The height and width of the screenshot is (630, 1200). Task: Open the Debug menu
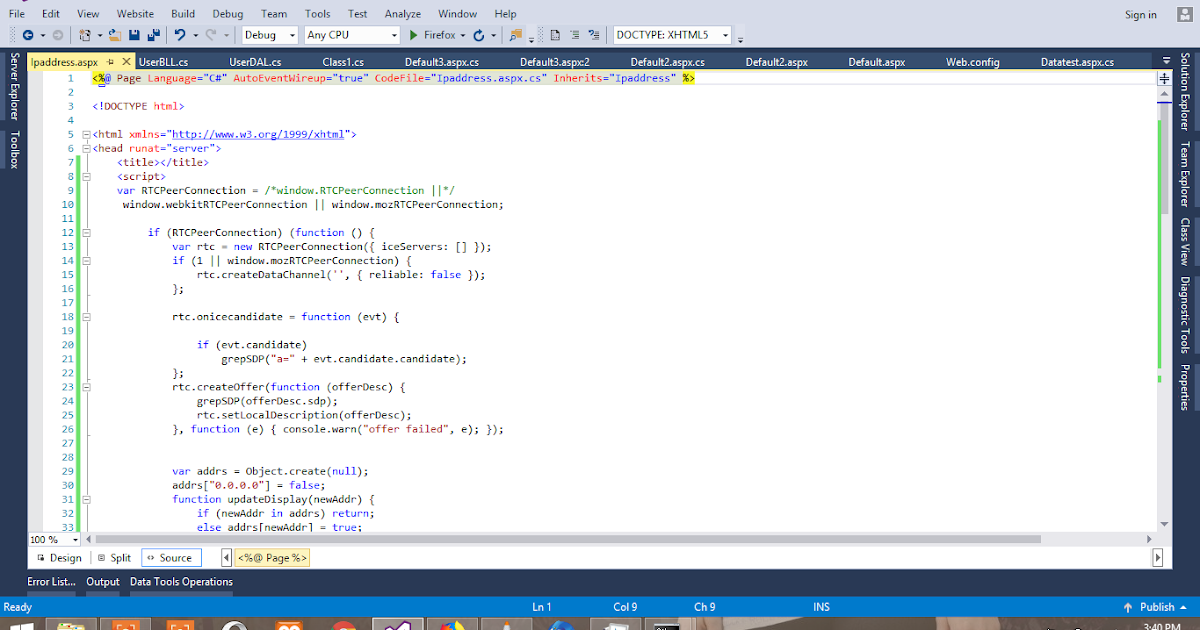pos(227,13)
